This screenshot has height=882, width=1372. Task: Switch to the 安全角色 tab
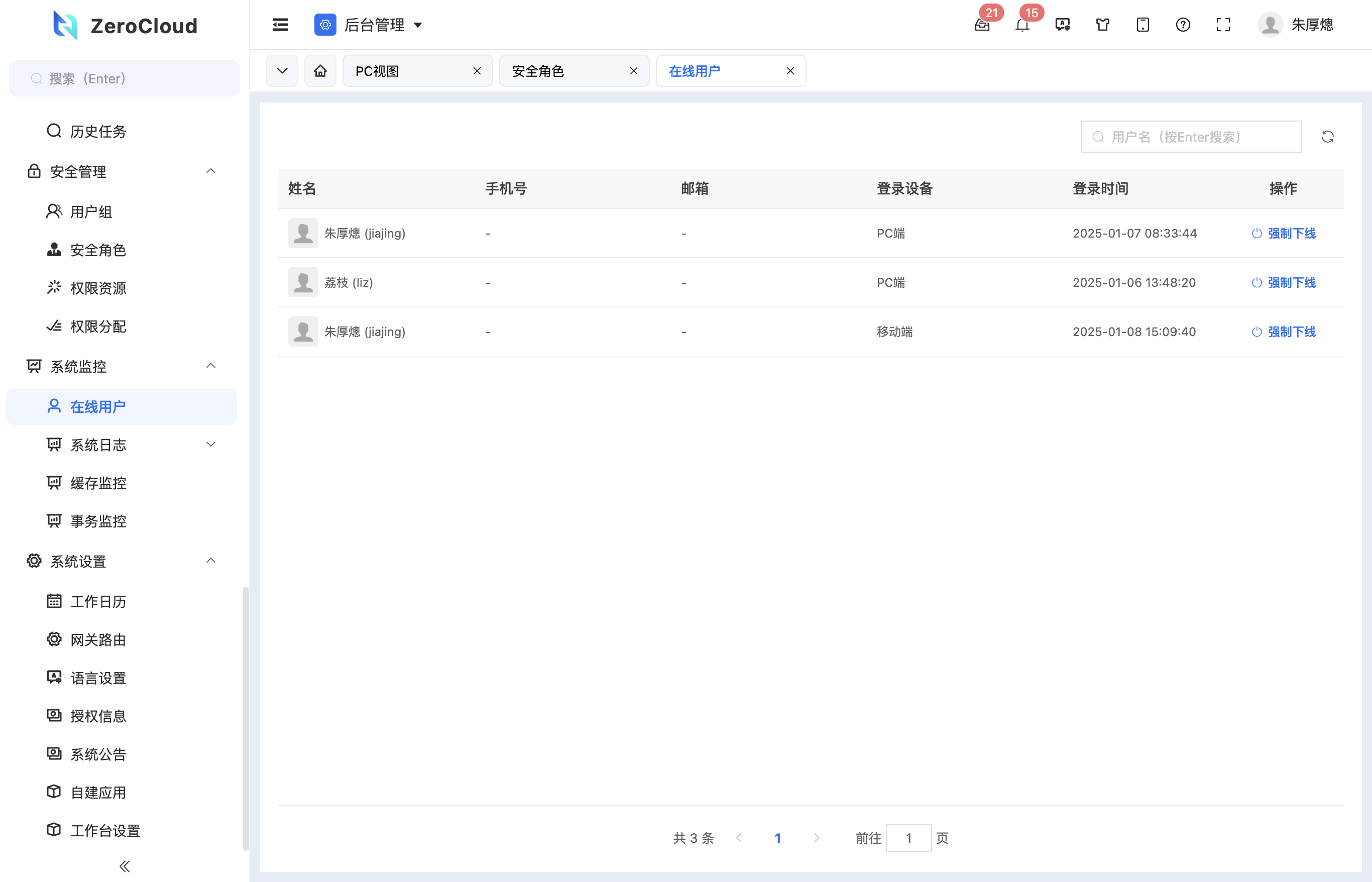click(575, 71)
